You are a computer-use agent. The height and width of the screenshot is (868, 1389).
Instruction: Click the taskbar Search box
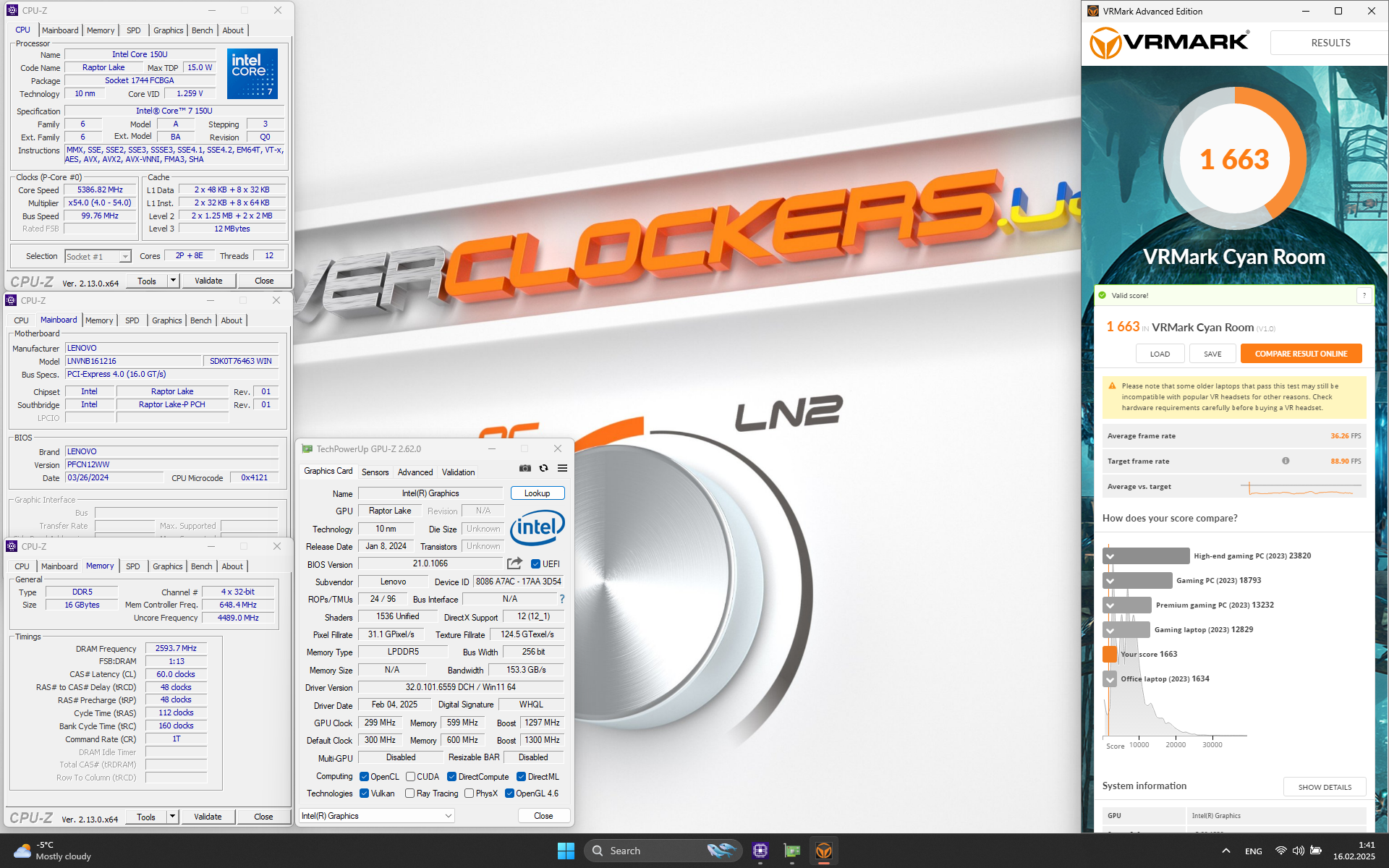coord(663,851)
